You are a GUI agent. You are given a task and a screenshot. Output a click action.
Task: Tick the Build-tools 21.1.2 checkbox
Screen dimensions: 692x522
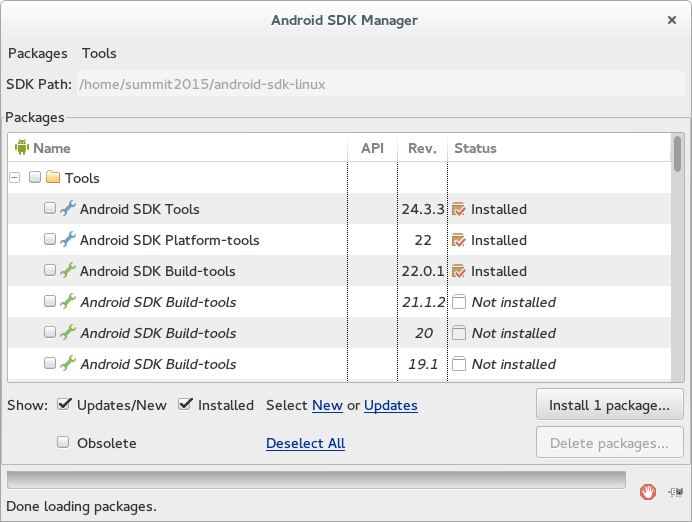point(50,301)
